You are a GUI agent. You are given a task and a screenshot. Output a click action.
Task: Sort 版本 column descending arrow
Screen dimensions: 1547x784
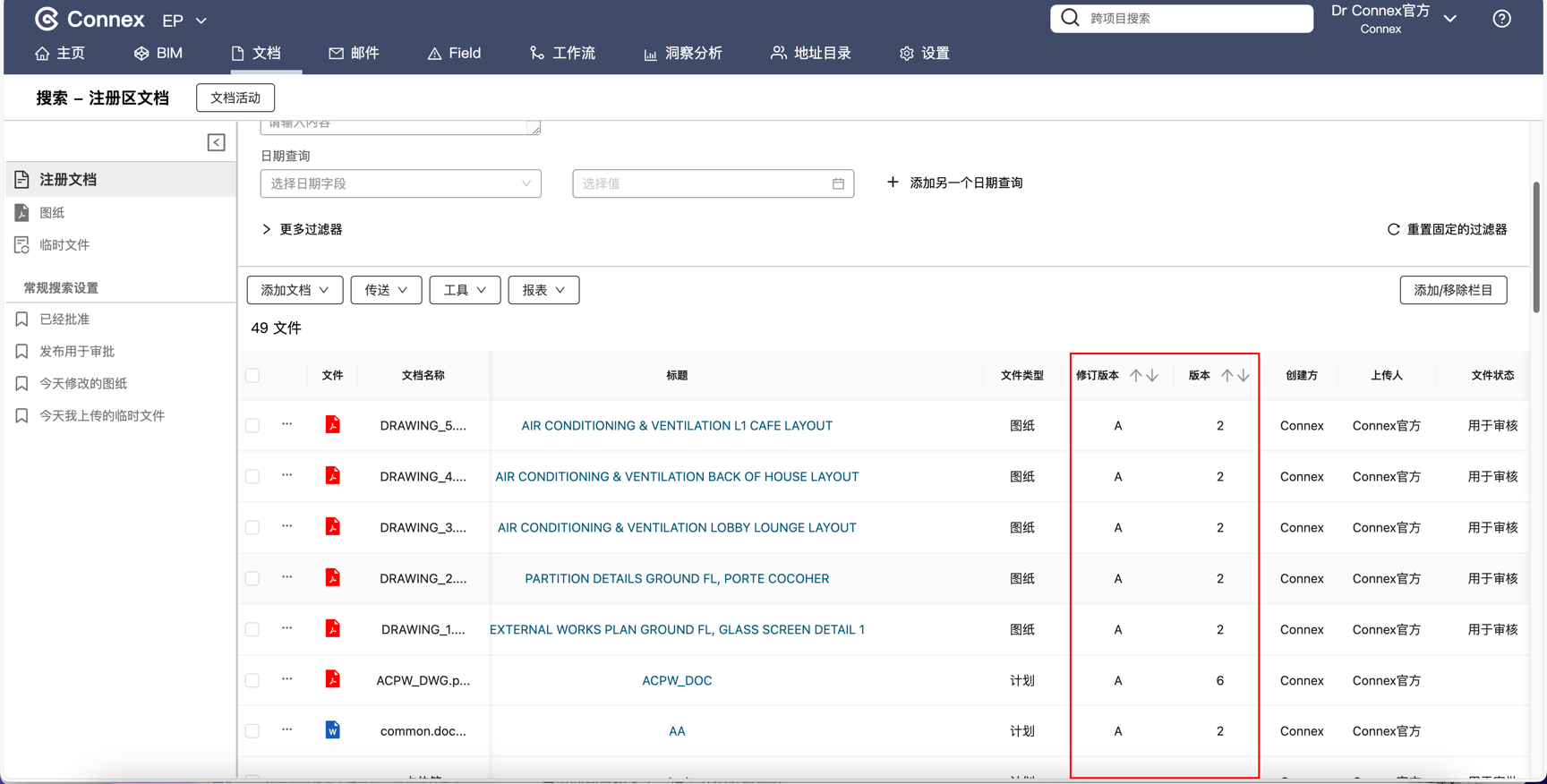click(x=1244, y=376)
